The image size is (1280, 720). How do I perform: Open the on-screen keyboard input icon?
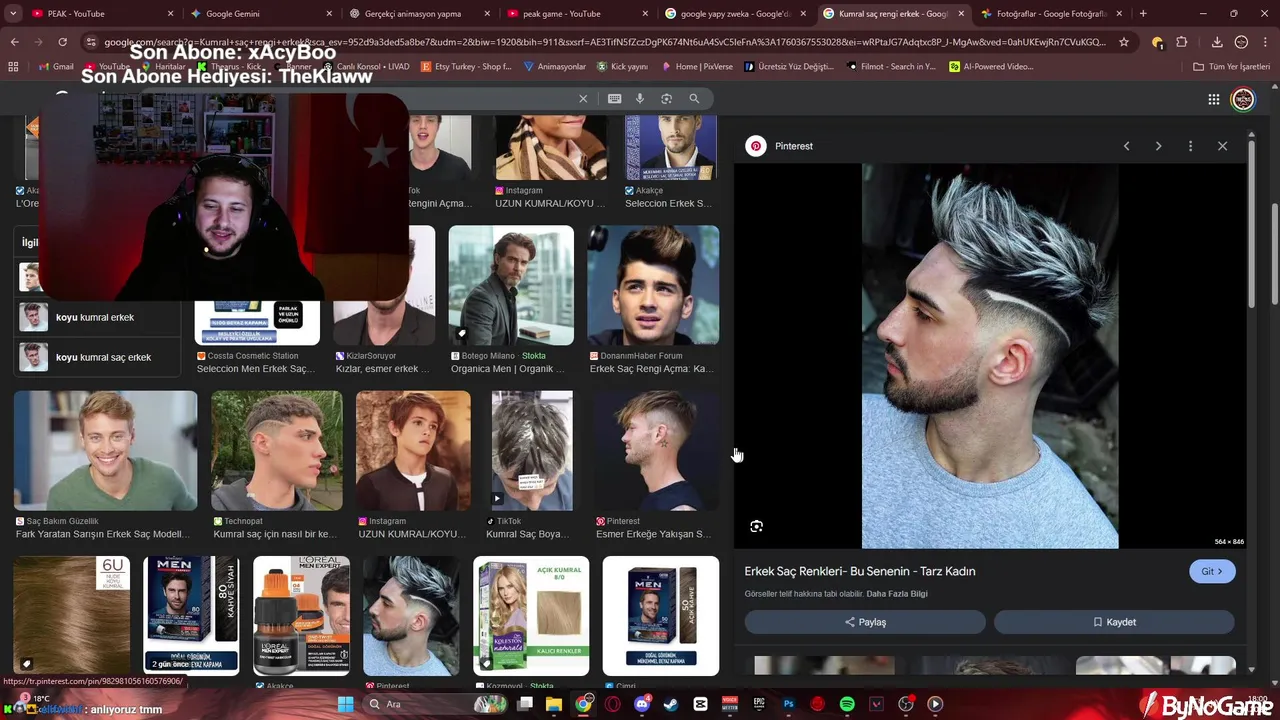(x=614, y=98)
